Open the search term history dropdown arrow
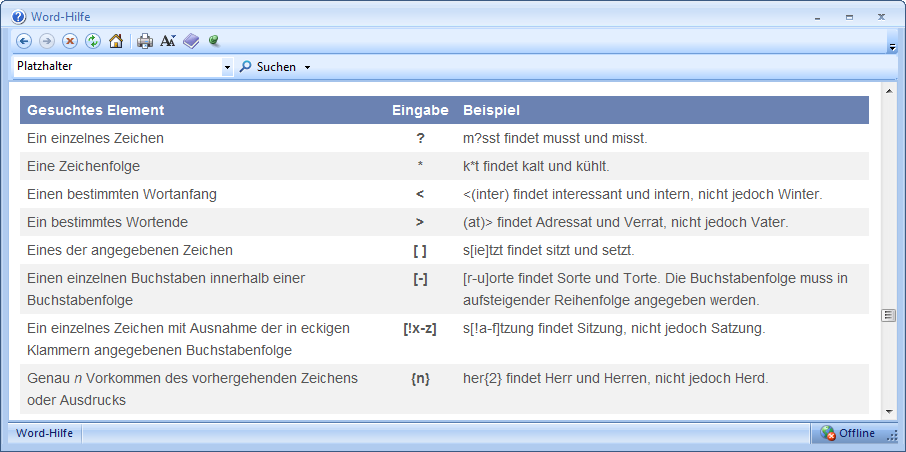This screenshot has width=906, height=452. tap(227, 67)
